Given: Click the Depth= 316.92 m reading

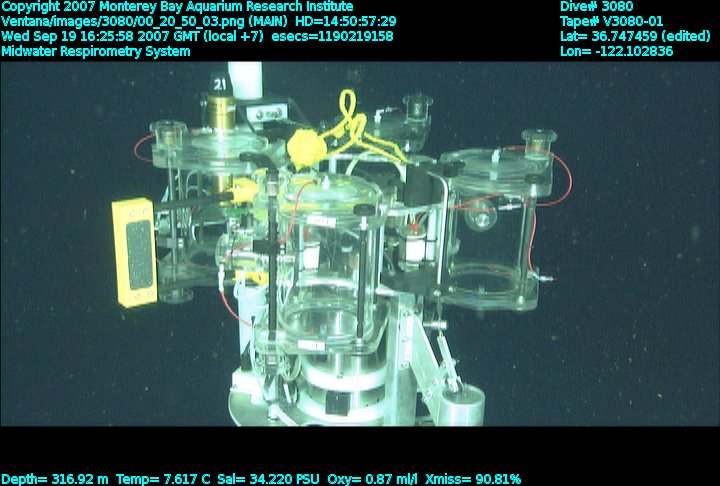Looking at the screenshot, I should click(55, 480).
